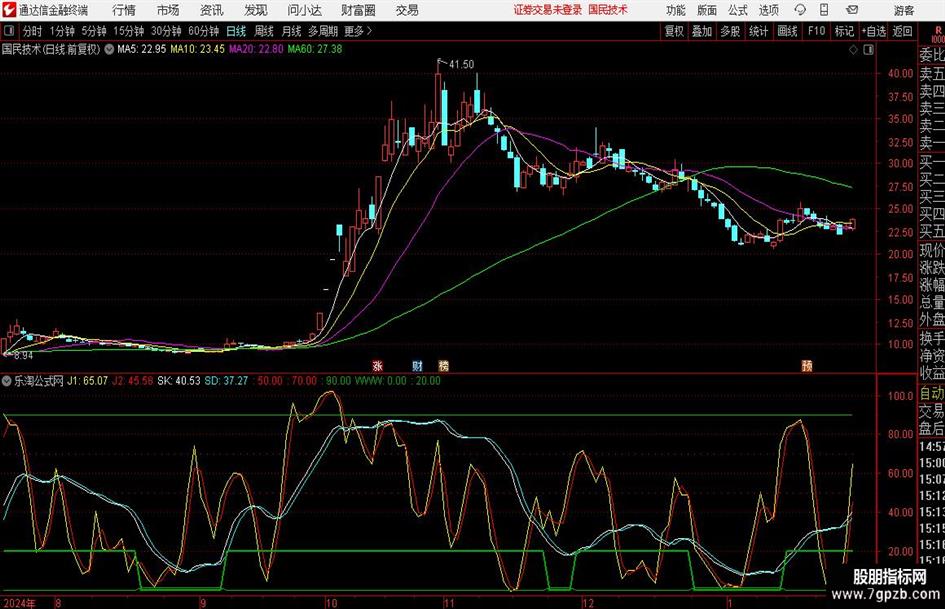Click the 通达信 red logo icon
This screenshot has width=945, height=609.
tap(10, 10)
